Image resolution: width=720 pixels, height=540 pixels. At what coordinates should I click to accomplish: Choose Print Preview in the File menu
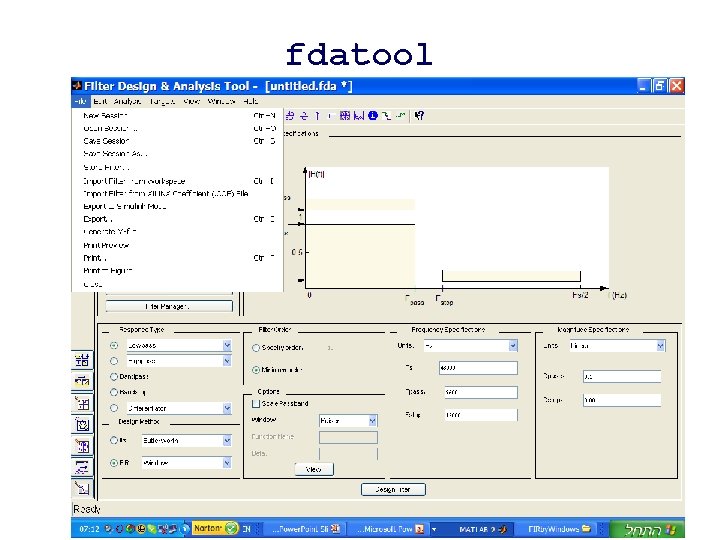tap(178, 246)
